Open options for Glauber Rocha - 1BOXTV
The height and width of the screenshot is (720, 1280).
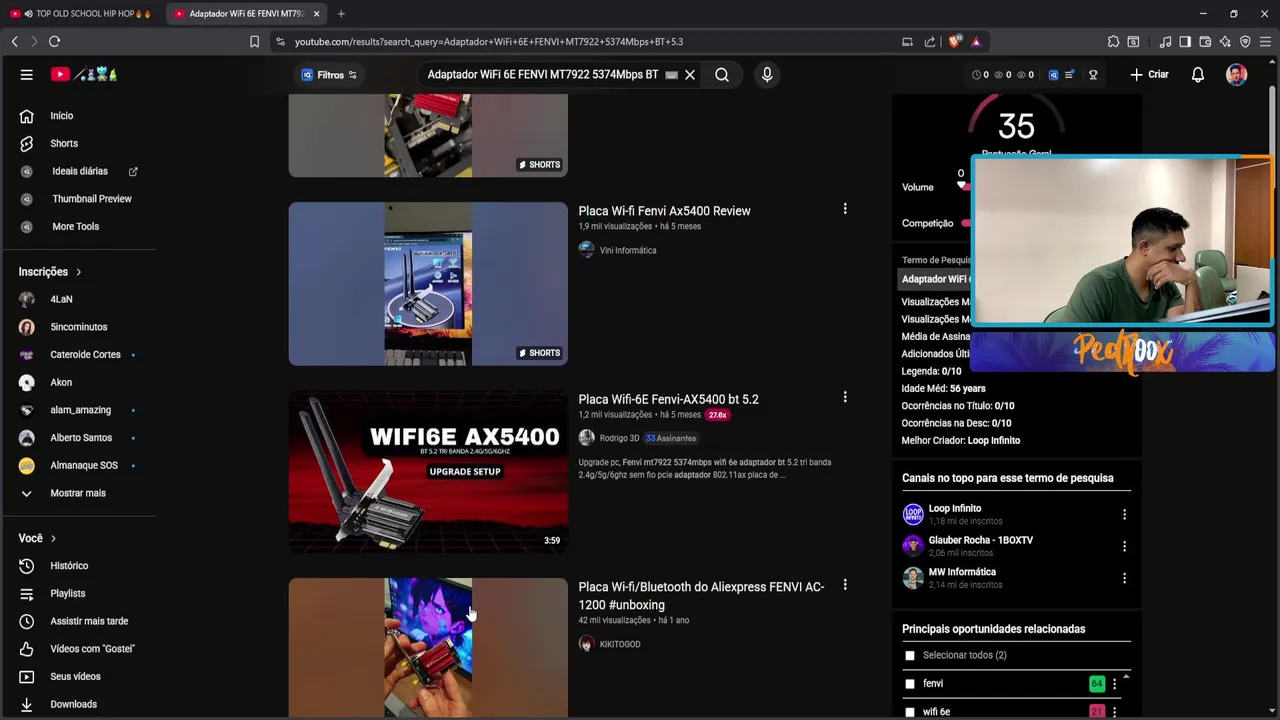point(1124,546)
